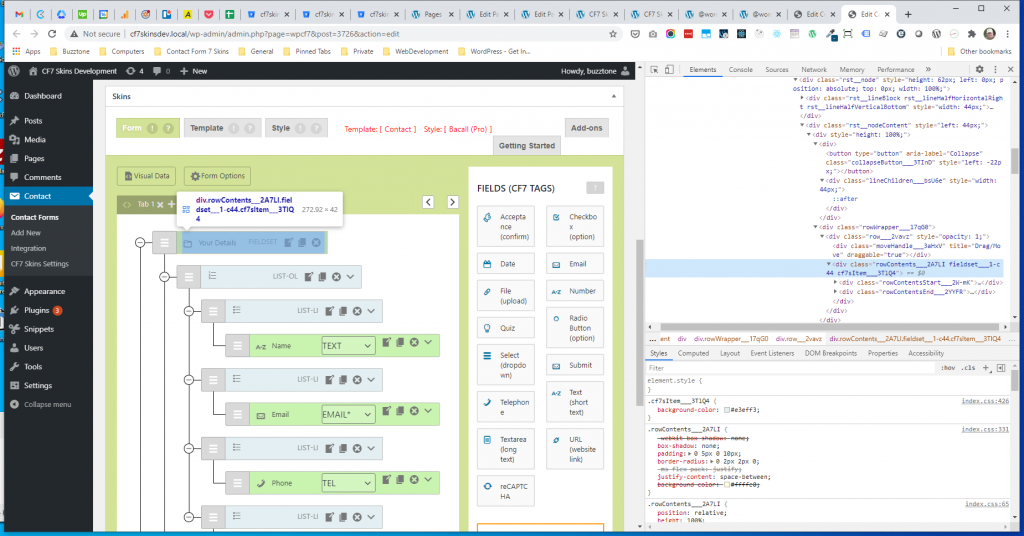
Task: Click the edit icon on Name row
Action: 384,344
